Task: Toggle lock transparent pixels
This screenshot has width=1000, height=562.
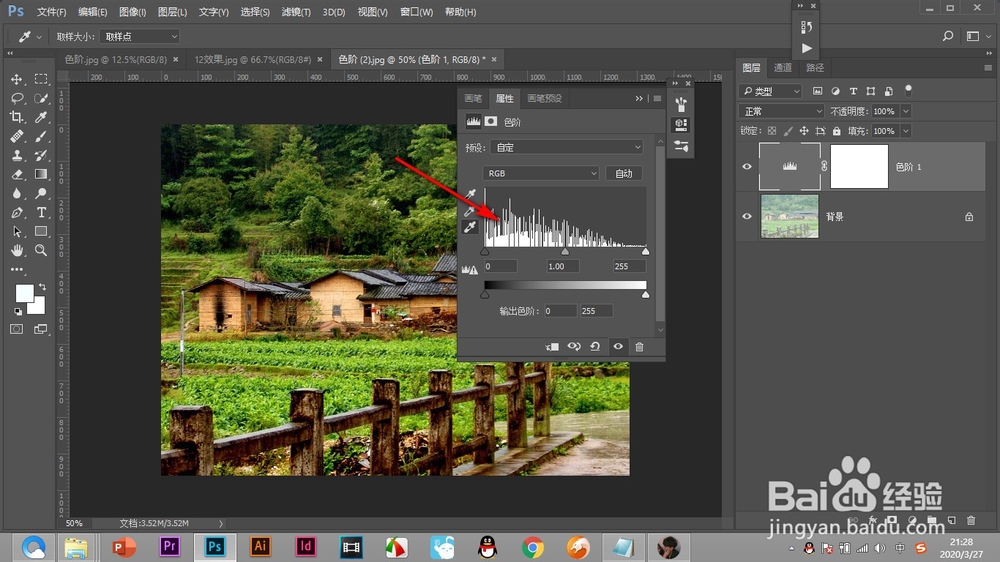Action: pos(772,131)
